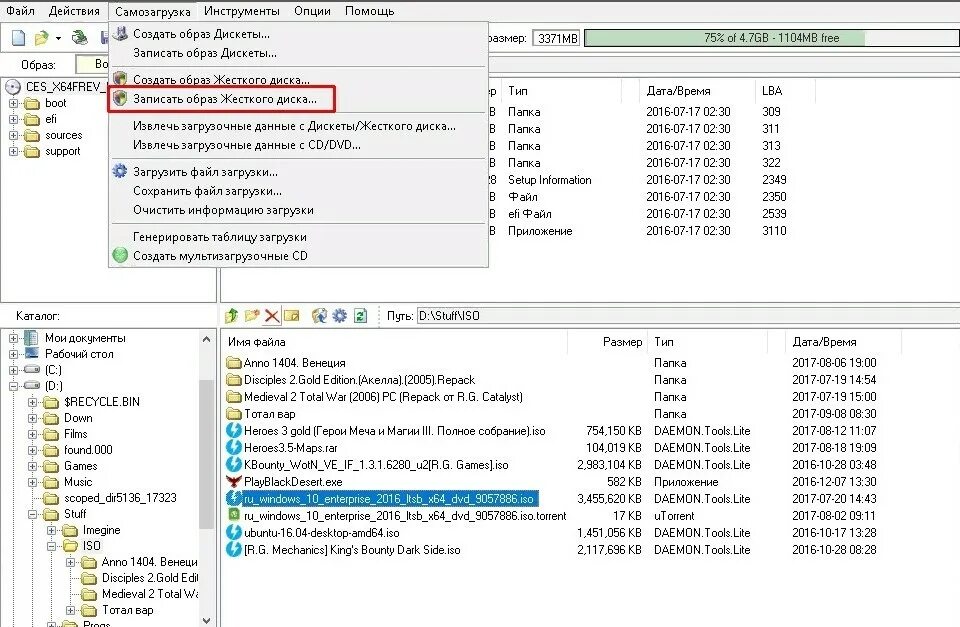Click the Рабочий стол icon in catalog tree

point(32,353)
